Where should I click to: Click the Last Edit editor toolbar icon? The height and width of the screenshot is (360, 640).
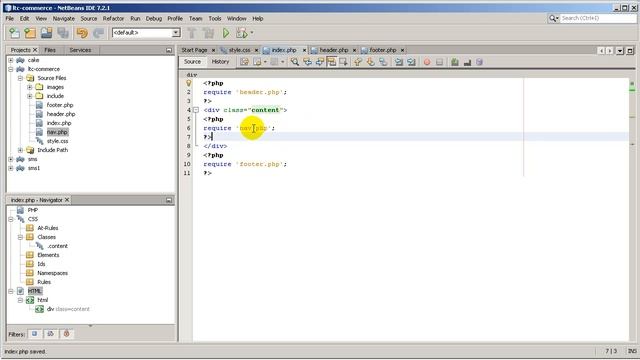(x=244, y=62)
